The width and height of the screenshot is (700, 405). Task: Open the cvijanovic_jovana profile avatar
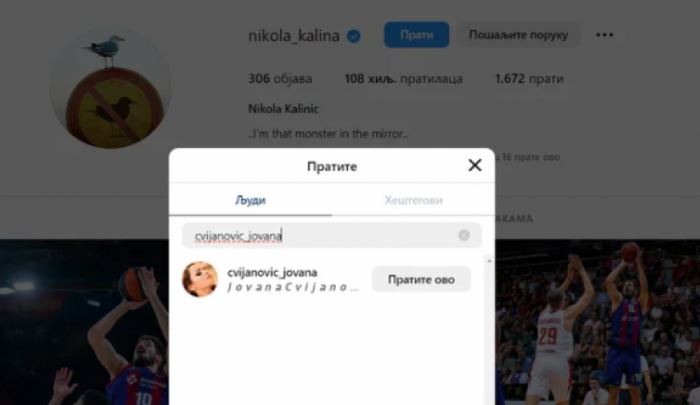coord(200,279)
